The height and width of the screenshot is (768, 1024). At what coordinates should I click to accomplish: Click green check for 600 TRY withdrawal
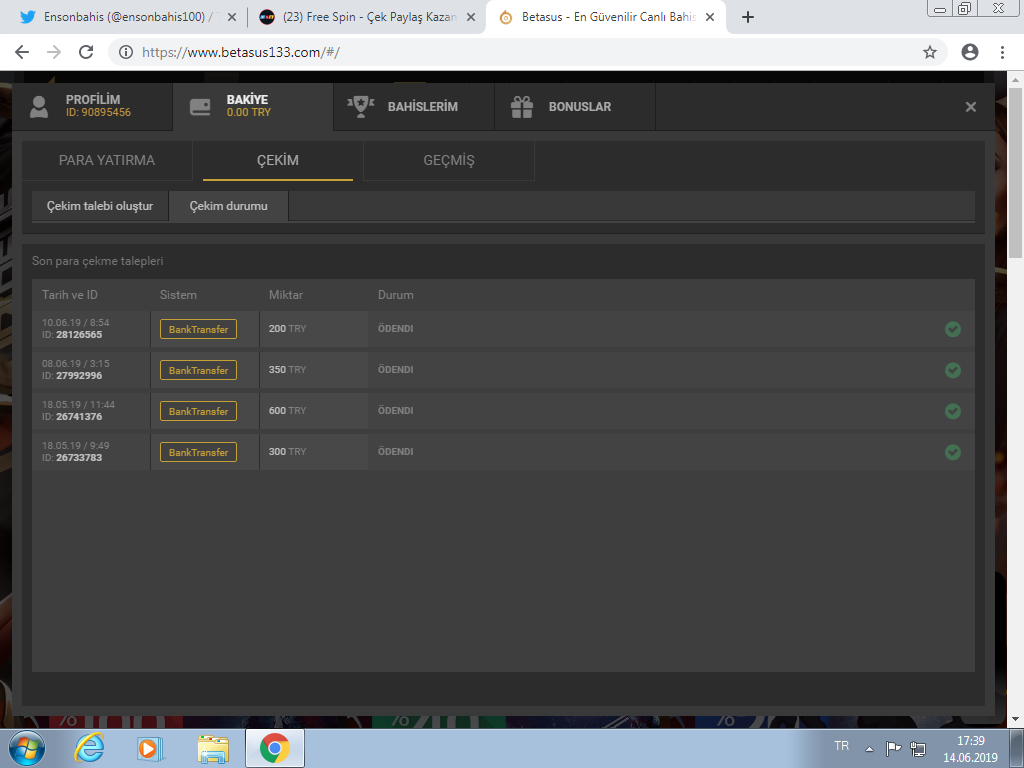[952, 411]
